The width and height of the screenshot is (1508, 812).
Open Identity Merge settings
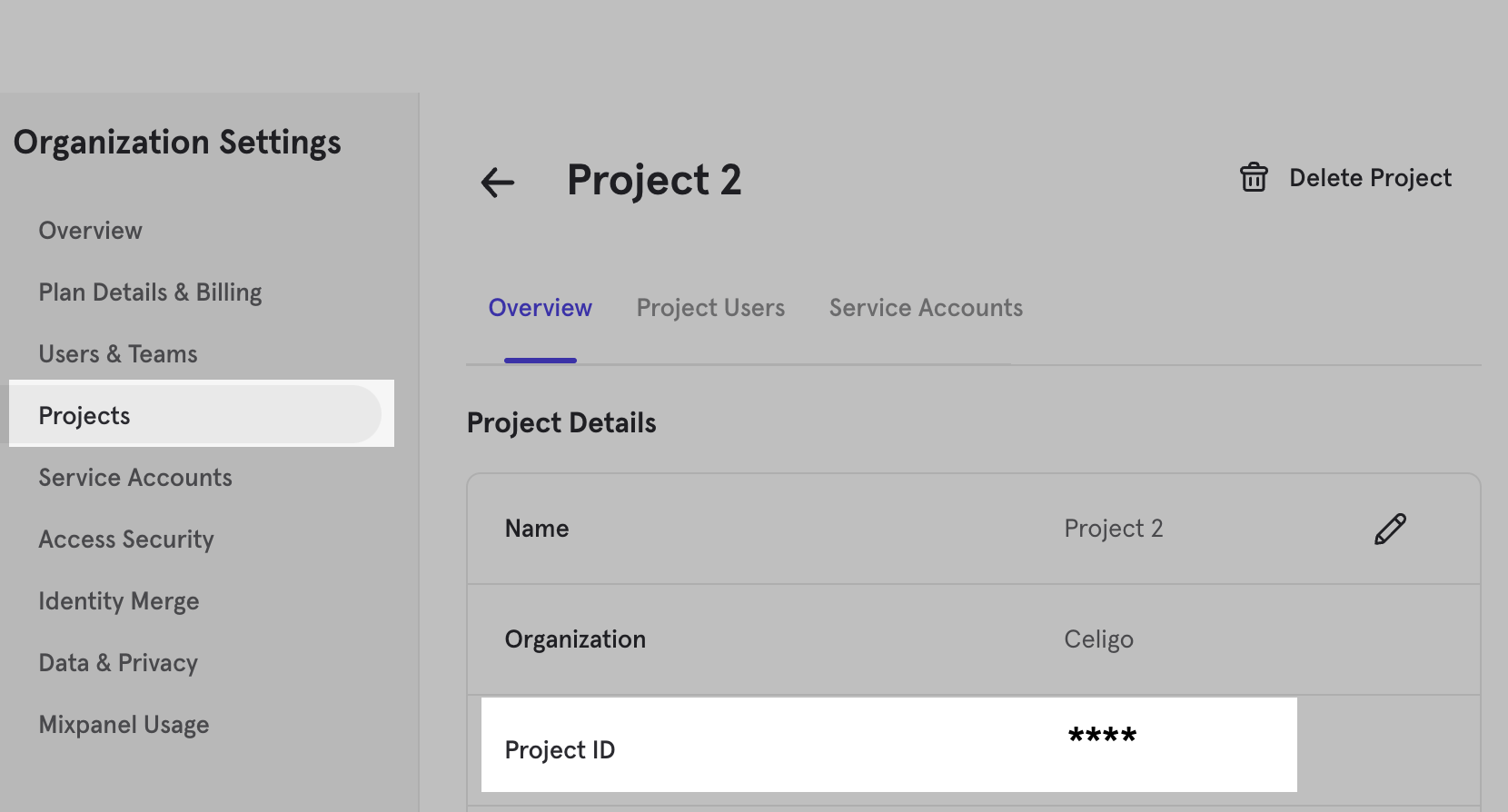point(119,601)
